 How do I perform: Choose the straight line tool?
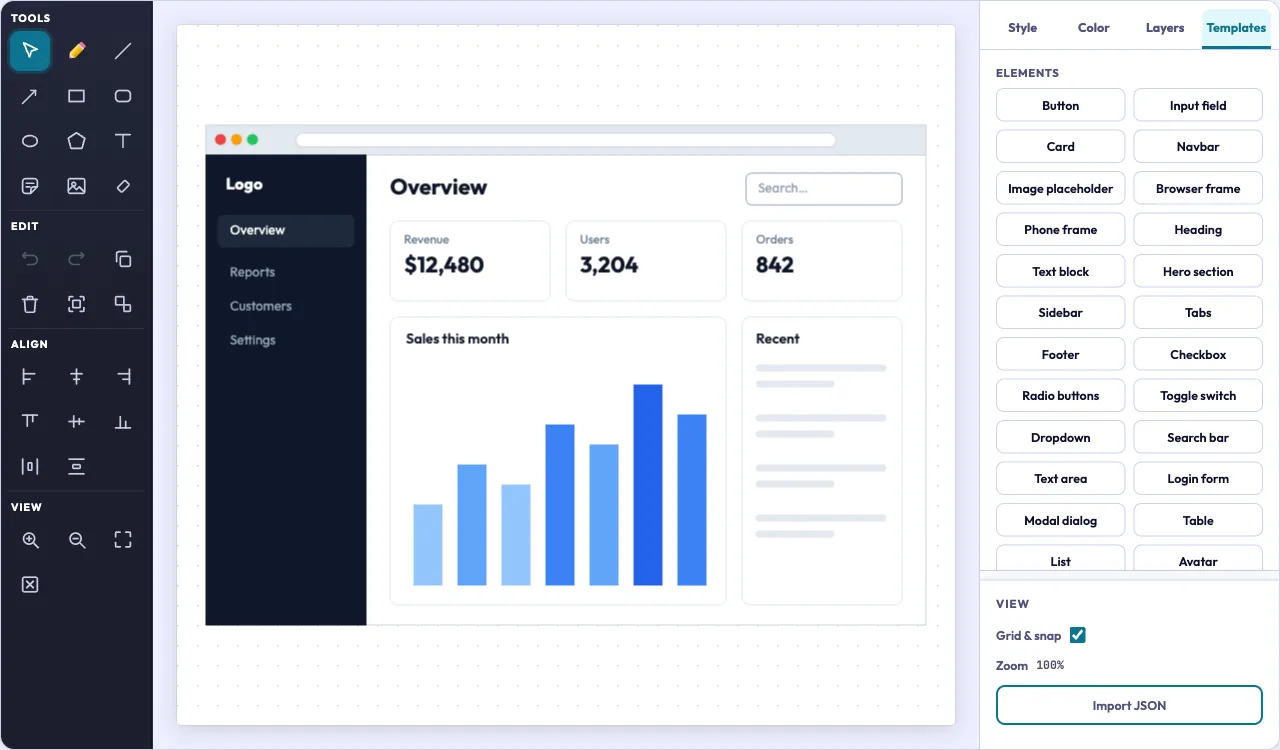(x=123, y=51)
